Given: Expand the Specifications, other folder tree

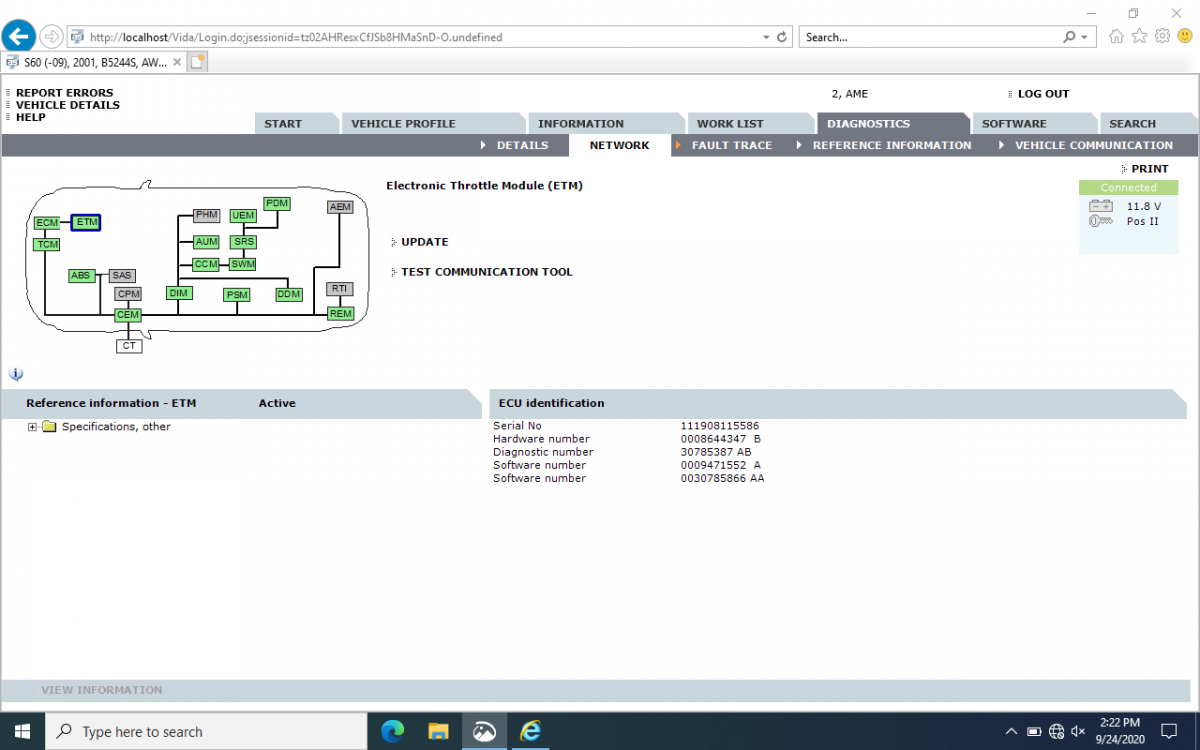Looking at the screenshot, I should pyautogui.click(x=33, y=427).
